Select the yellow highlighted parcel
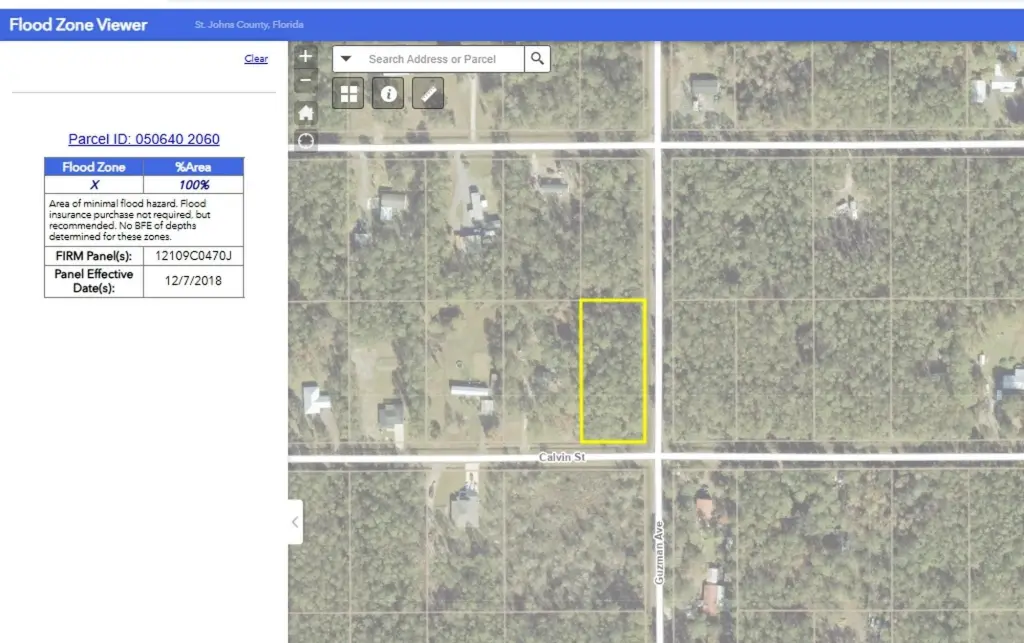The width and height of the screenshot is (1024, 643). click(x=613, y=370)
